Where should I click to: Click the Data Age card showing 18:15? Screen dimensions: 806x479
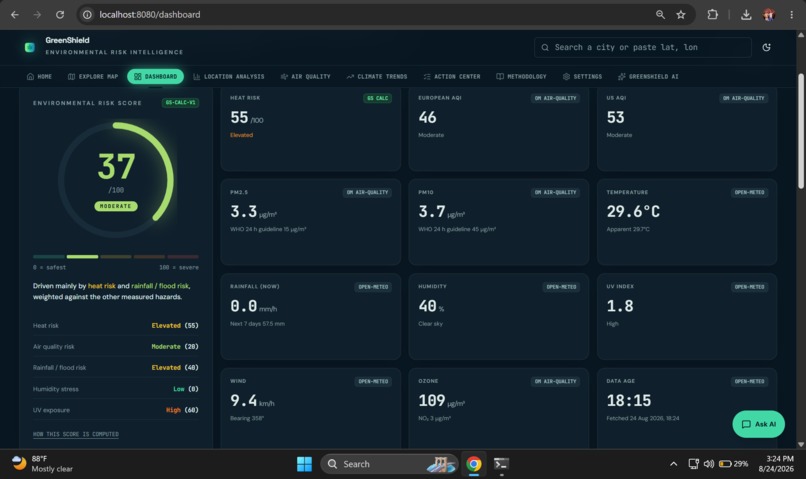(x=687, y=408)
